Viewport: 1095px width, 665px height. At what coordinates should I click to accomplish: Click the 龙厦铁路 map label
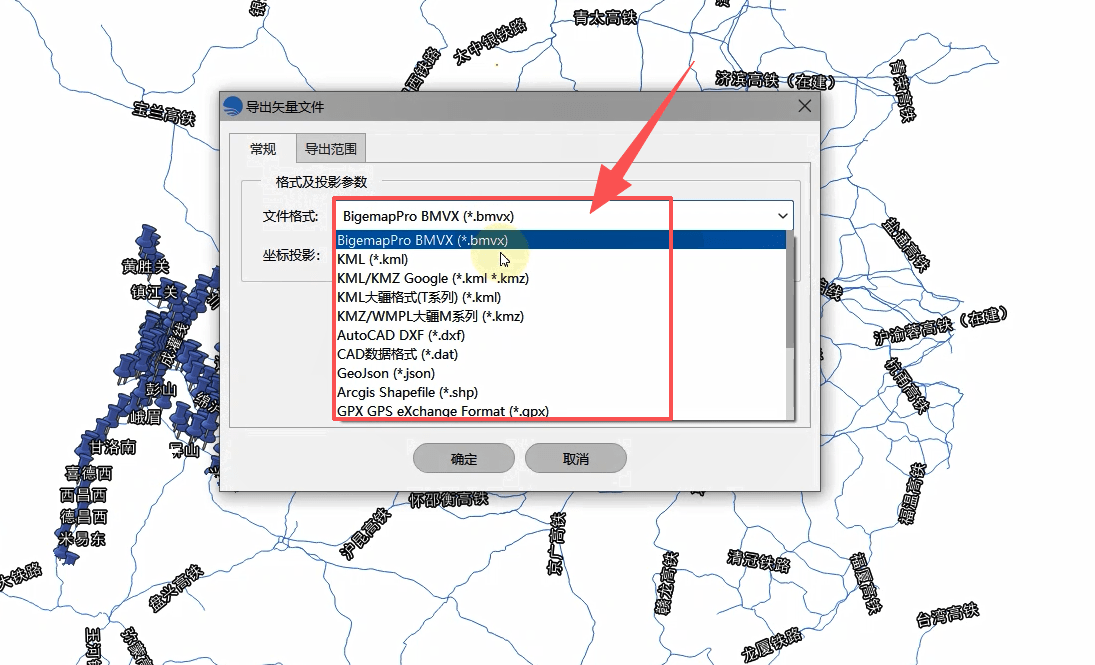(772, 645)
